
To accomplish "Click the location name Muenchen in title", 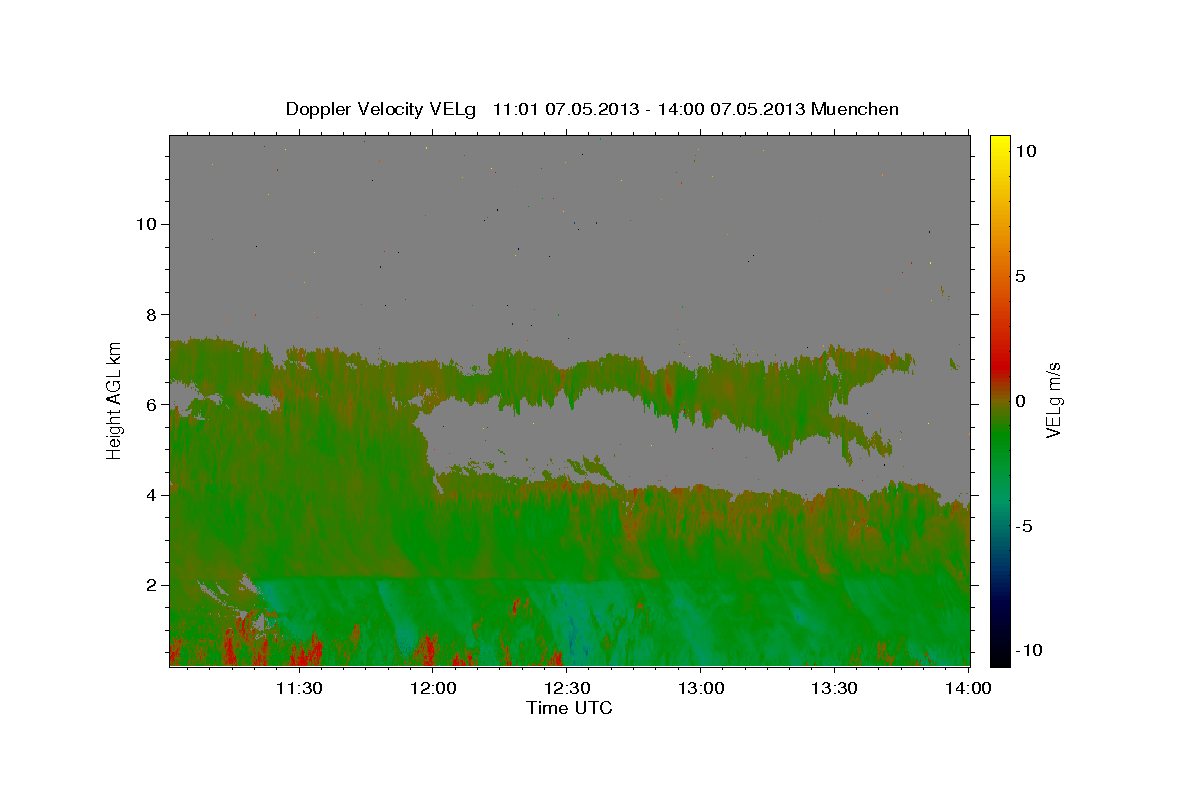I will coord(855,109).
